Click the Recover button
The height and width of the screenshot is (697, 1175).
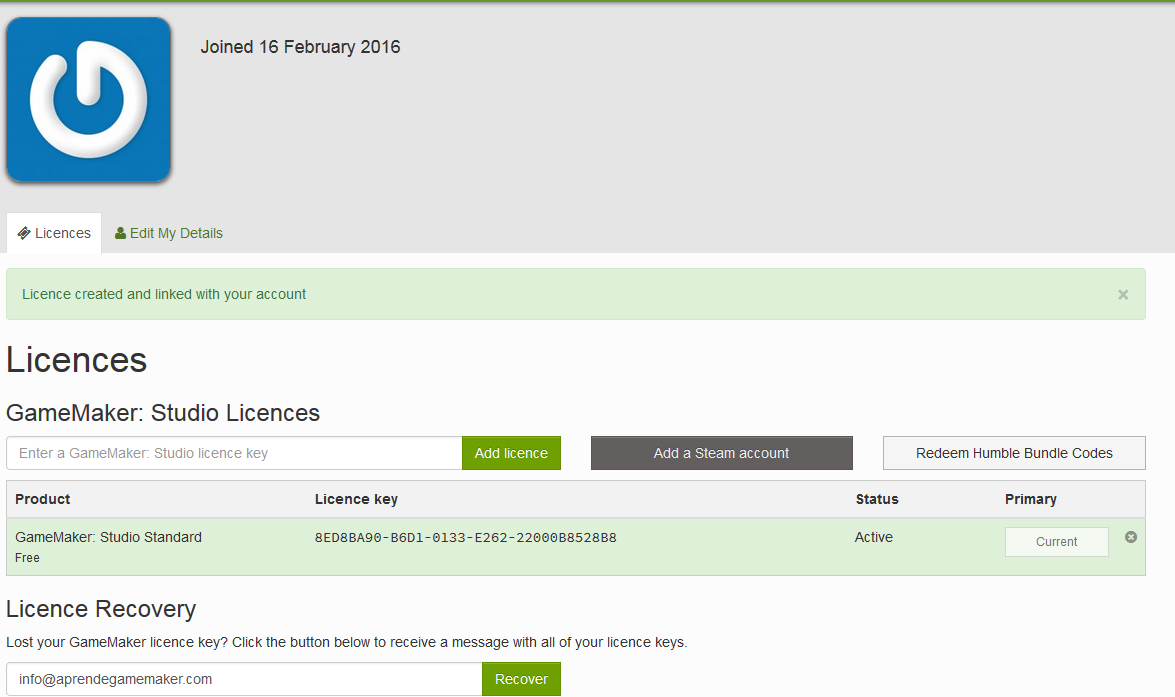[522, 679]
